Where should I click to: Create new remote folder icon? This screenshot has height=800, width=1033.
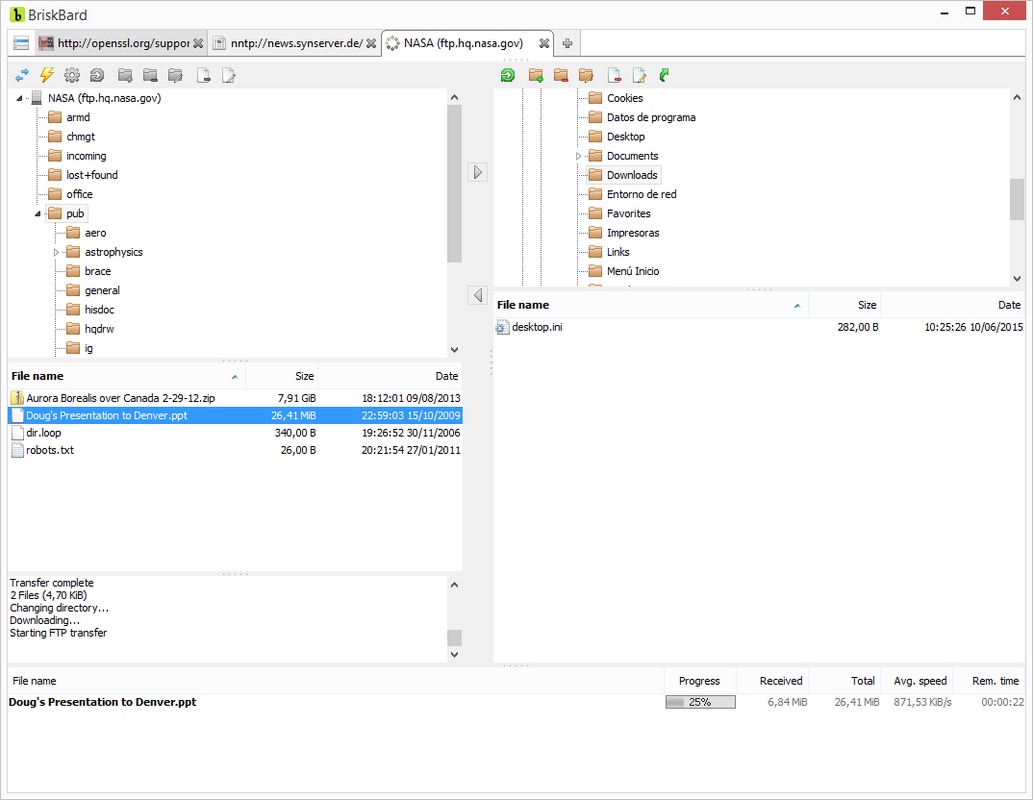(125, 75)
